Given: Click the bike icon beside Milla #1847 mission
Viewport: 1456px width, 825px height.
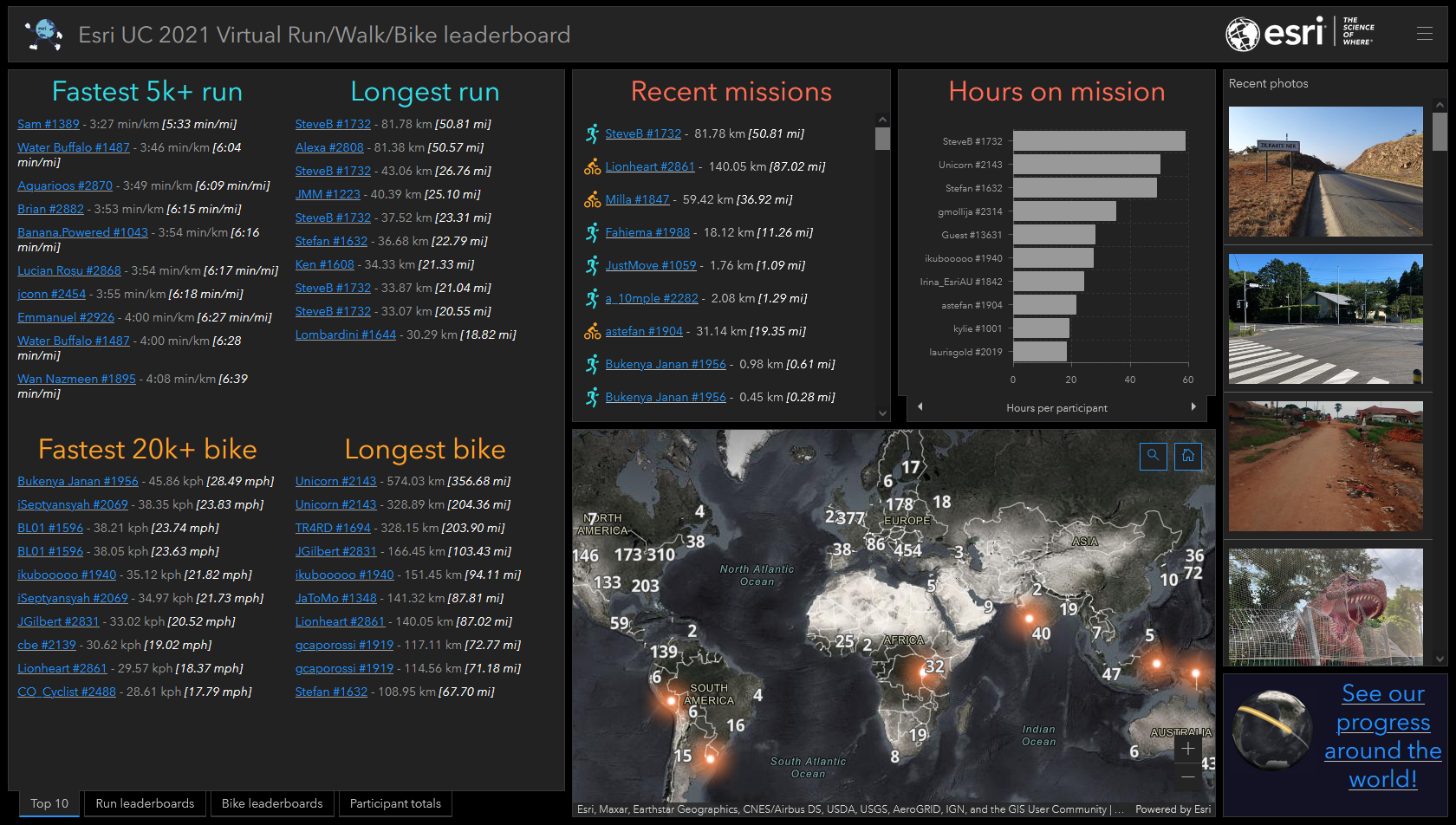Looking at the screenshot, I should click(x=592, y=199).
